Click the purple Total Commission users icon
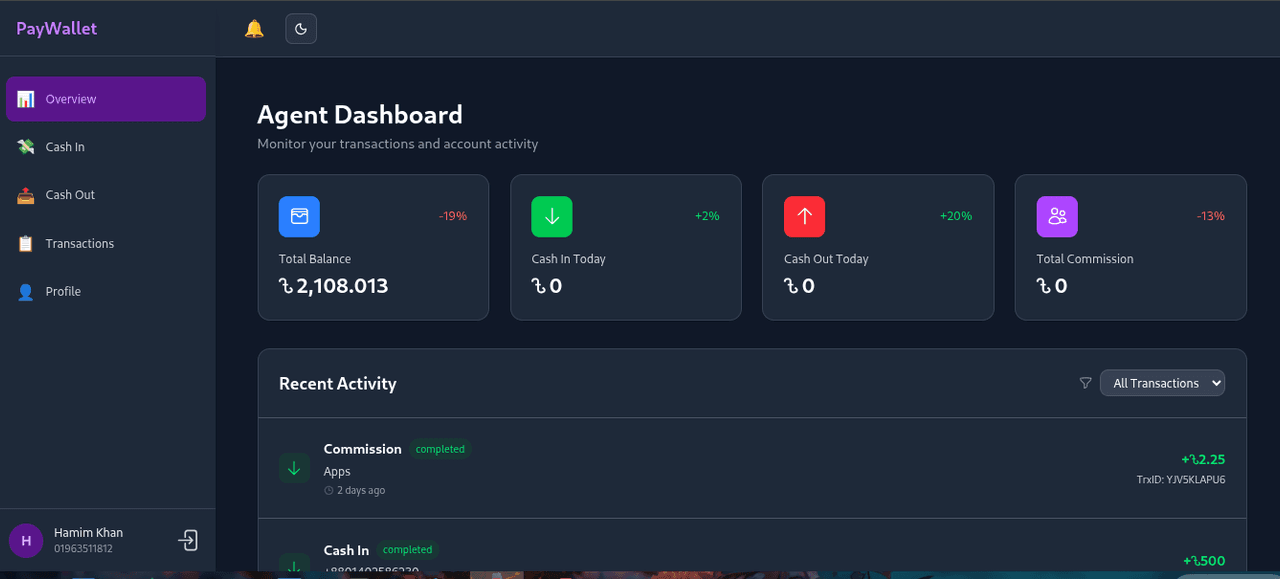This screenshot has width=1280, height=579. pos(1057,216)
